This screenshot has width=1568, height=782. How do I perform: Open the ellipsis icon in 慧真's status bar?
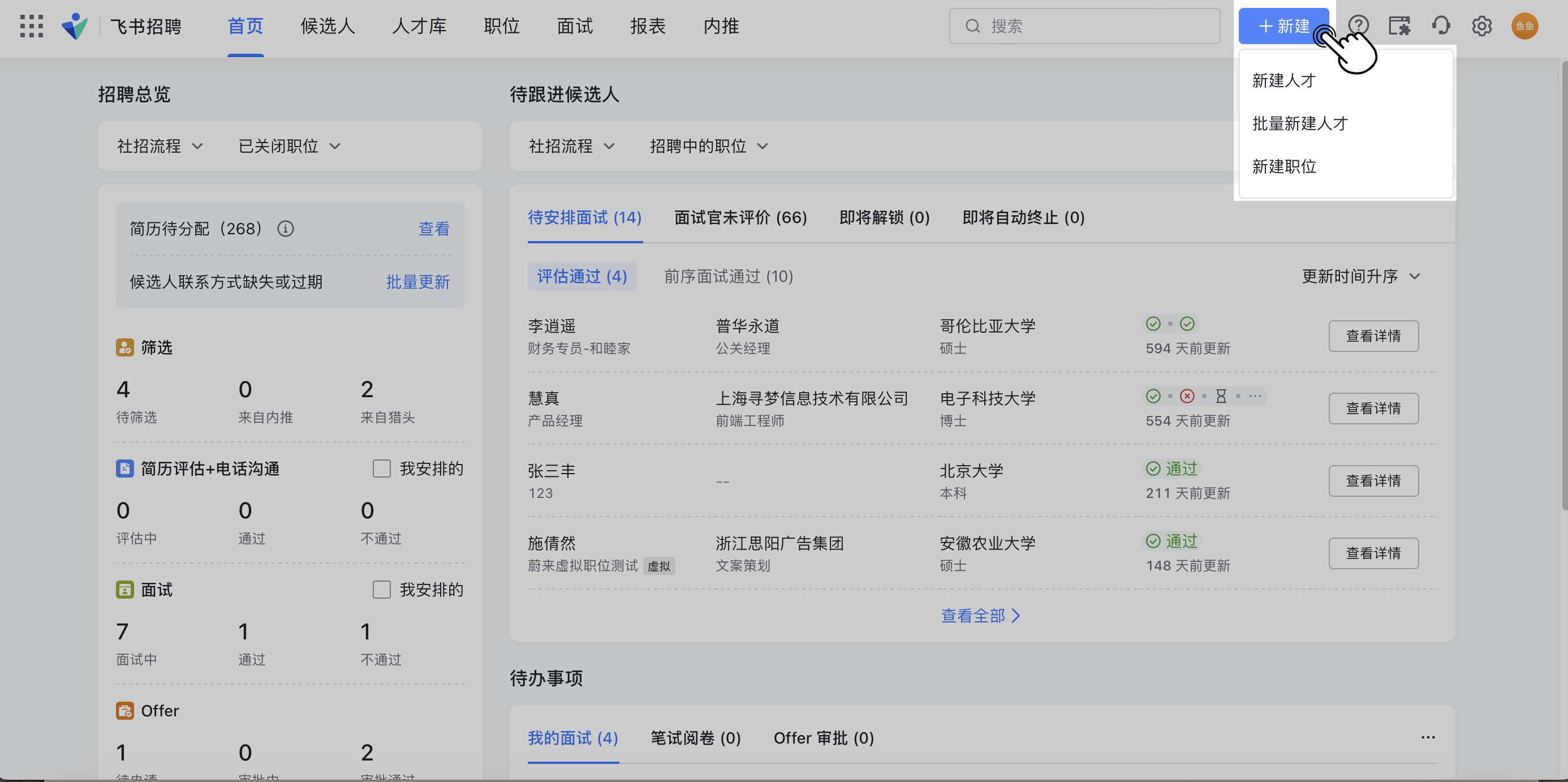(1255, 396)
